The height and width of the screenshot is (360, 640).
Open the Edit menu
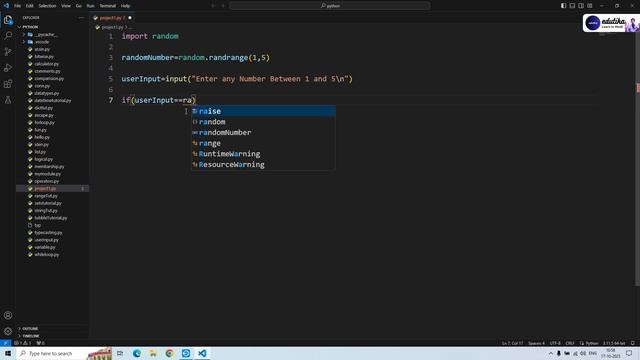[x=29, y=6]
